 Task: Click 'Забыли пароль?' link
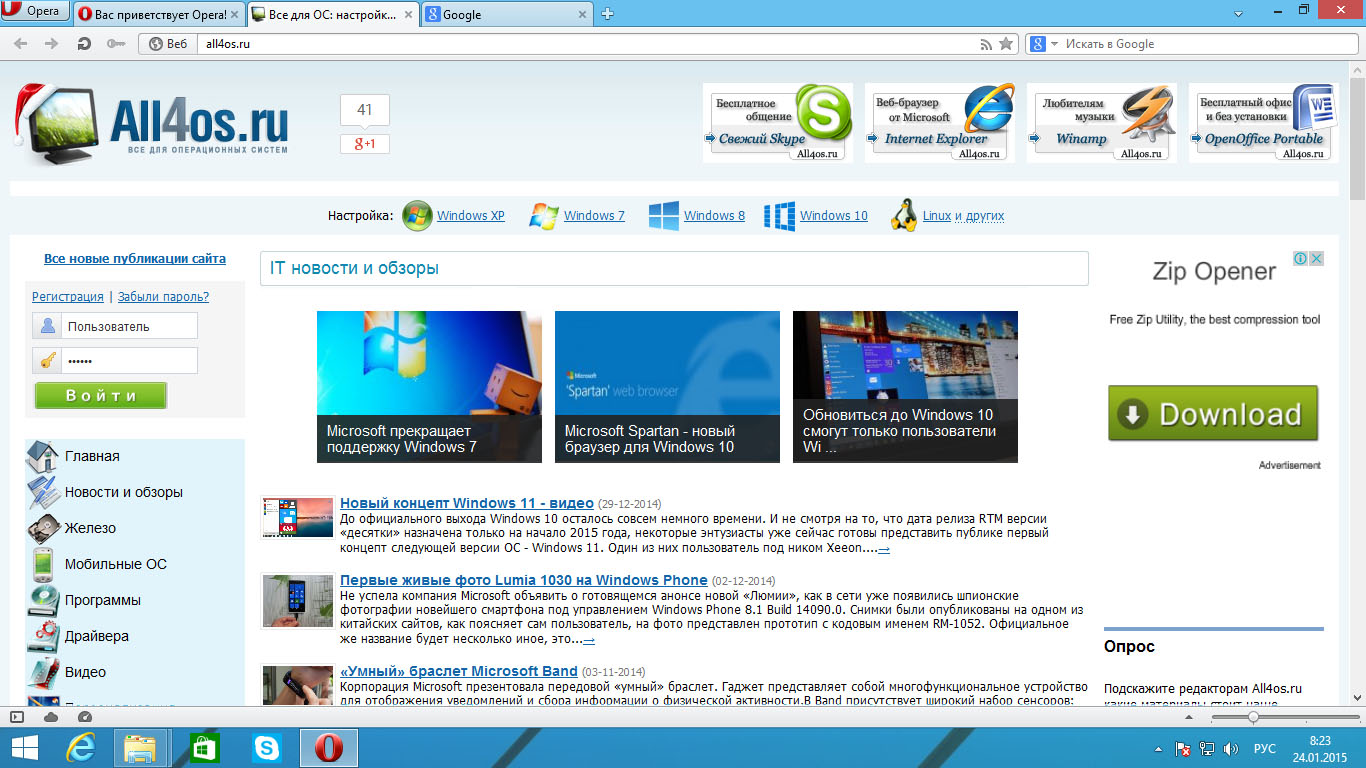pos(163,297)
